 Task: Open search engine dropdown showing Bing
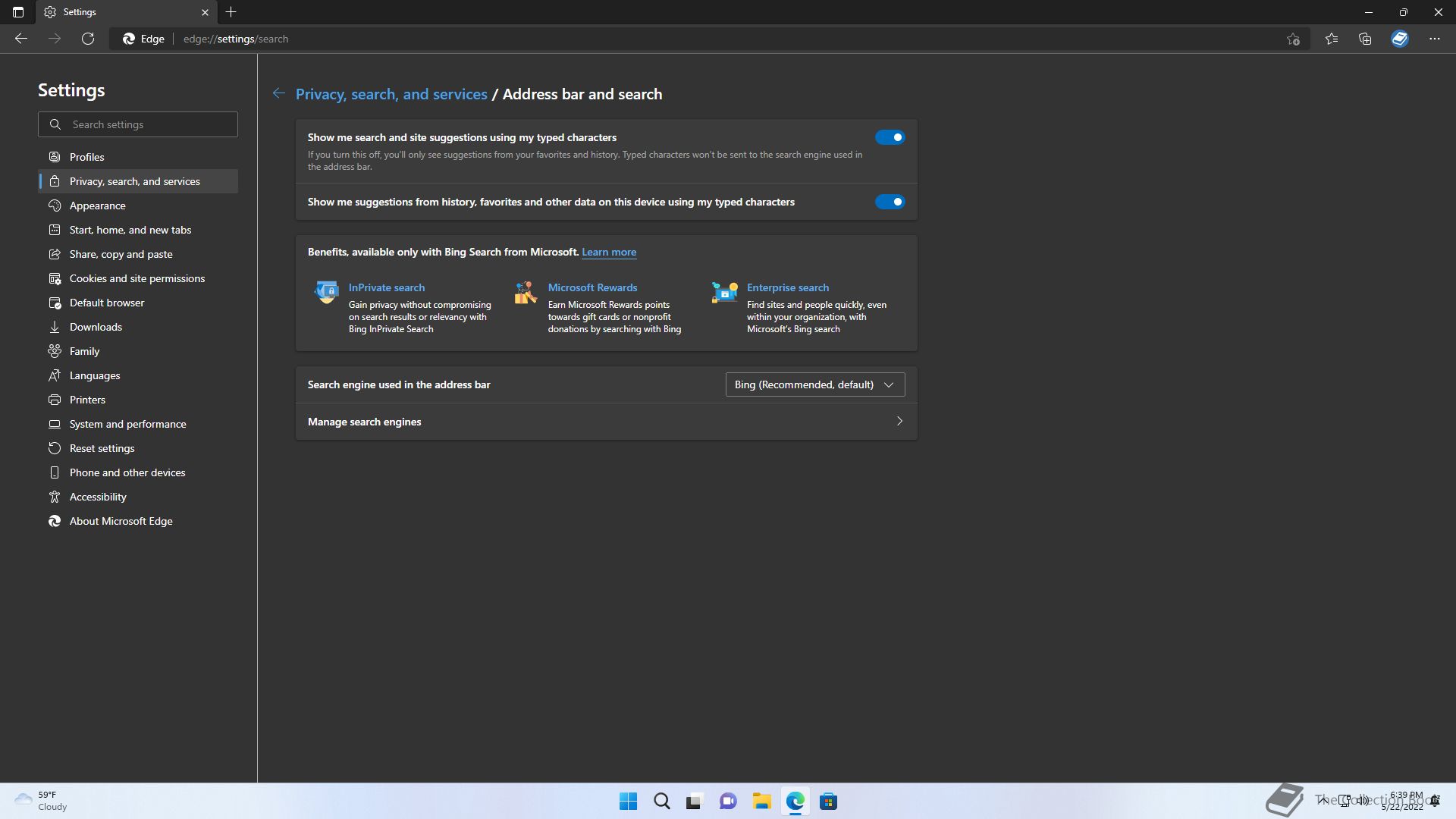click(x=815, y=384)
